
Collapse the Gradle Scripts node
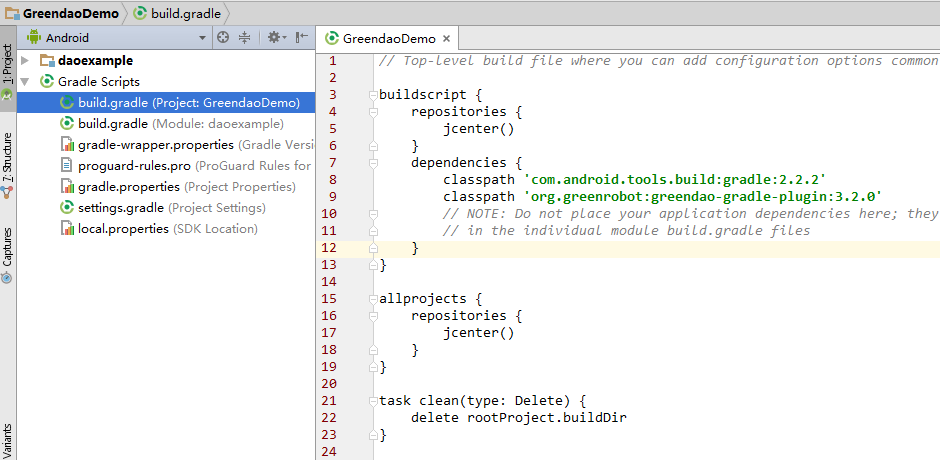(25, 82)
